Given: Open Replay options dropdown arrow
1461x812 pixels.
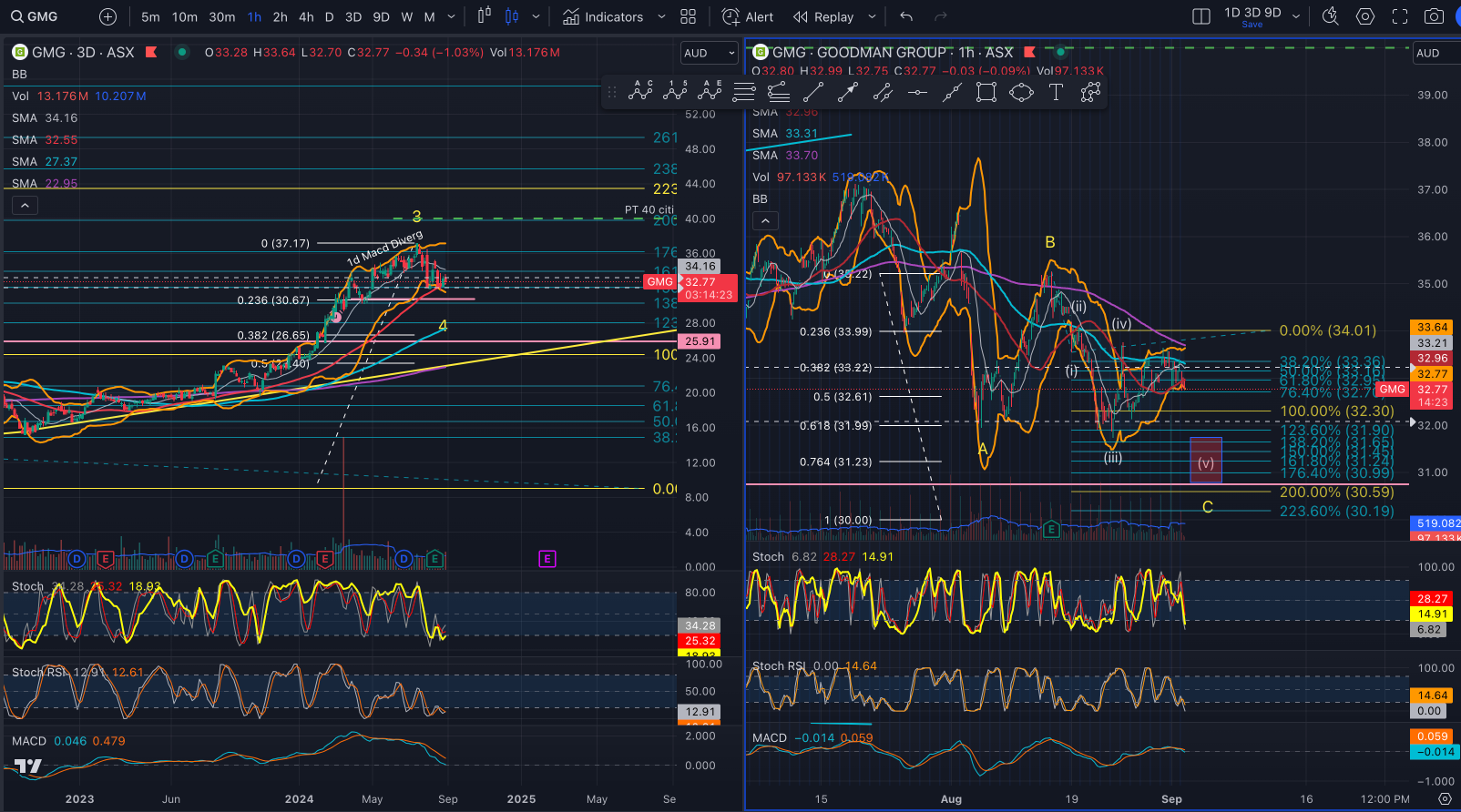Looking at the screenshot, I should (x=872, y=16).
